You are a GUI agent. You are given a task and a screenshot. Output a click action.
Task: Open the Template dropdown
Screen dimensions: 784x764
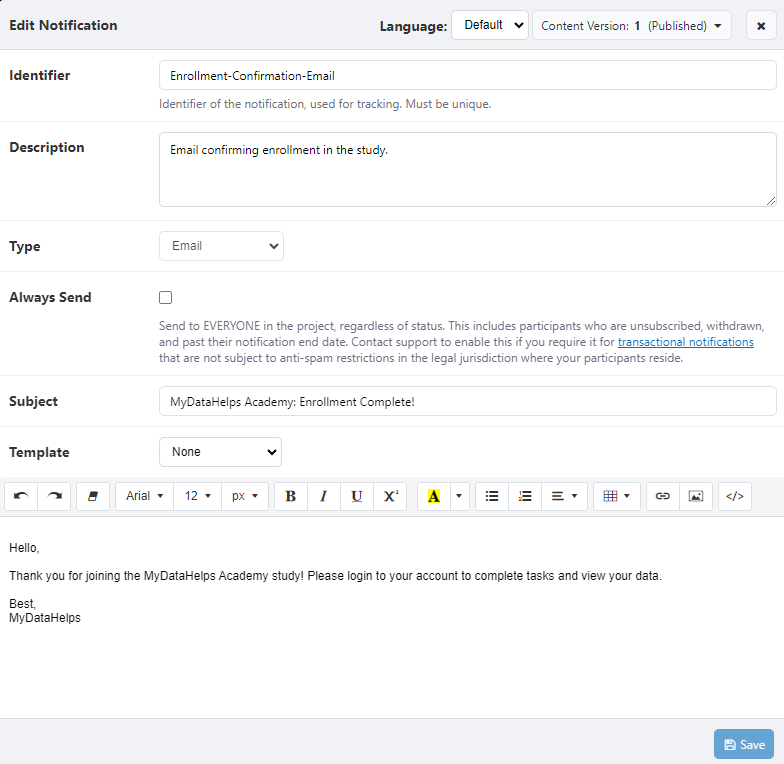click(220, 452)
